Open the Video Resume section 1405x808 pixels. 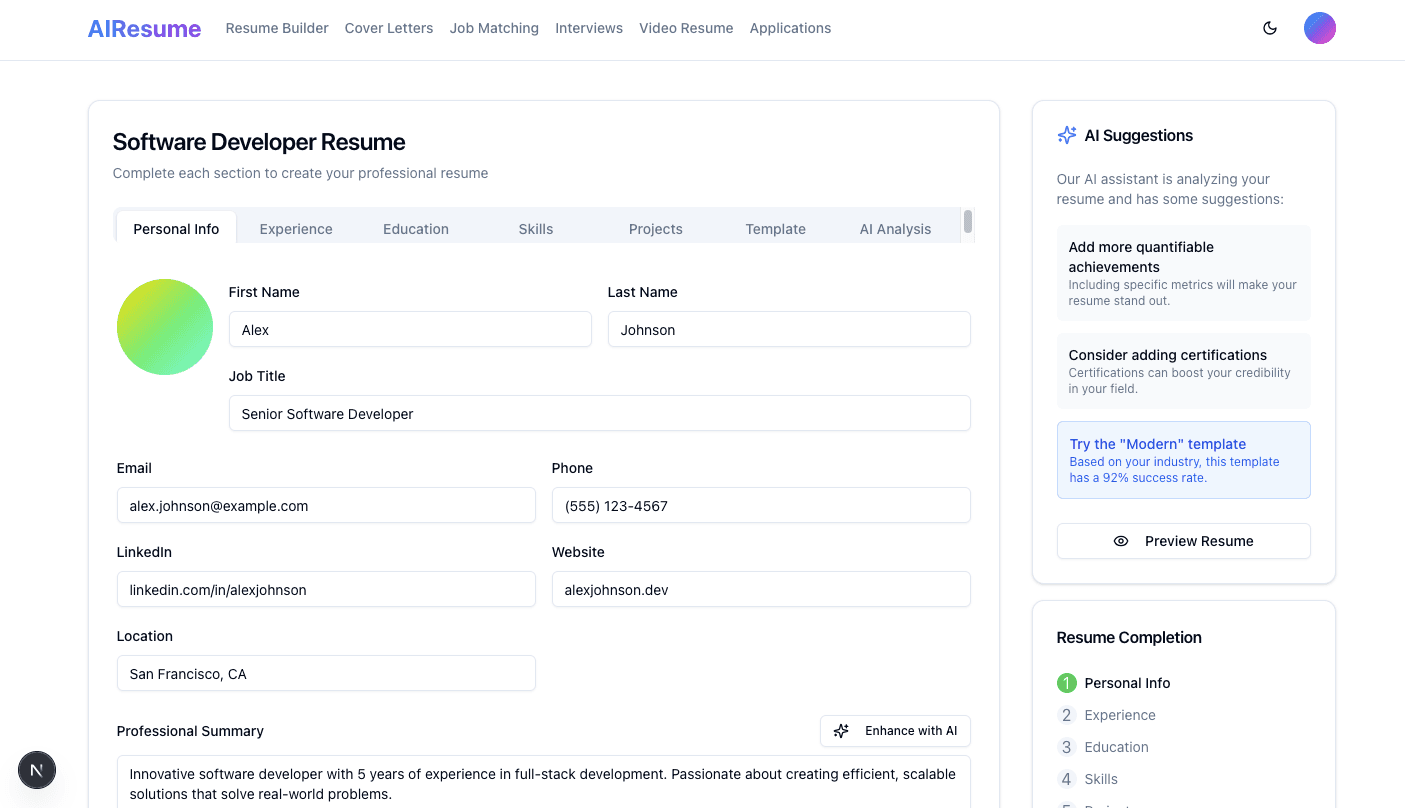pos(686,28)
